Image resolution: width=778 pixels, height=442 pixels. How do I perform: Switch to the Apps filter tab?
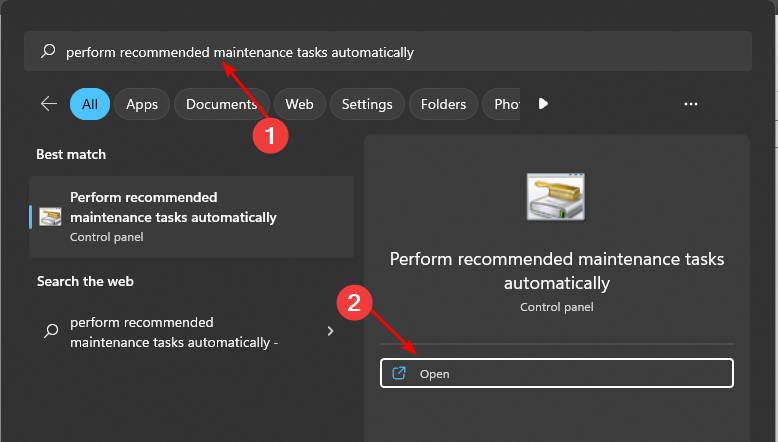pyautogui.click(x=142, y=104)
